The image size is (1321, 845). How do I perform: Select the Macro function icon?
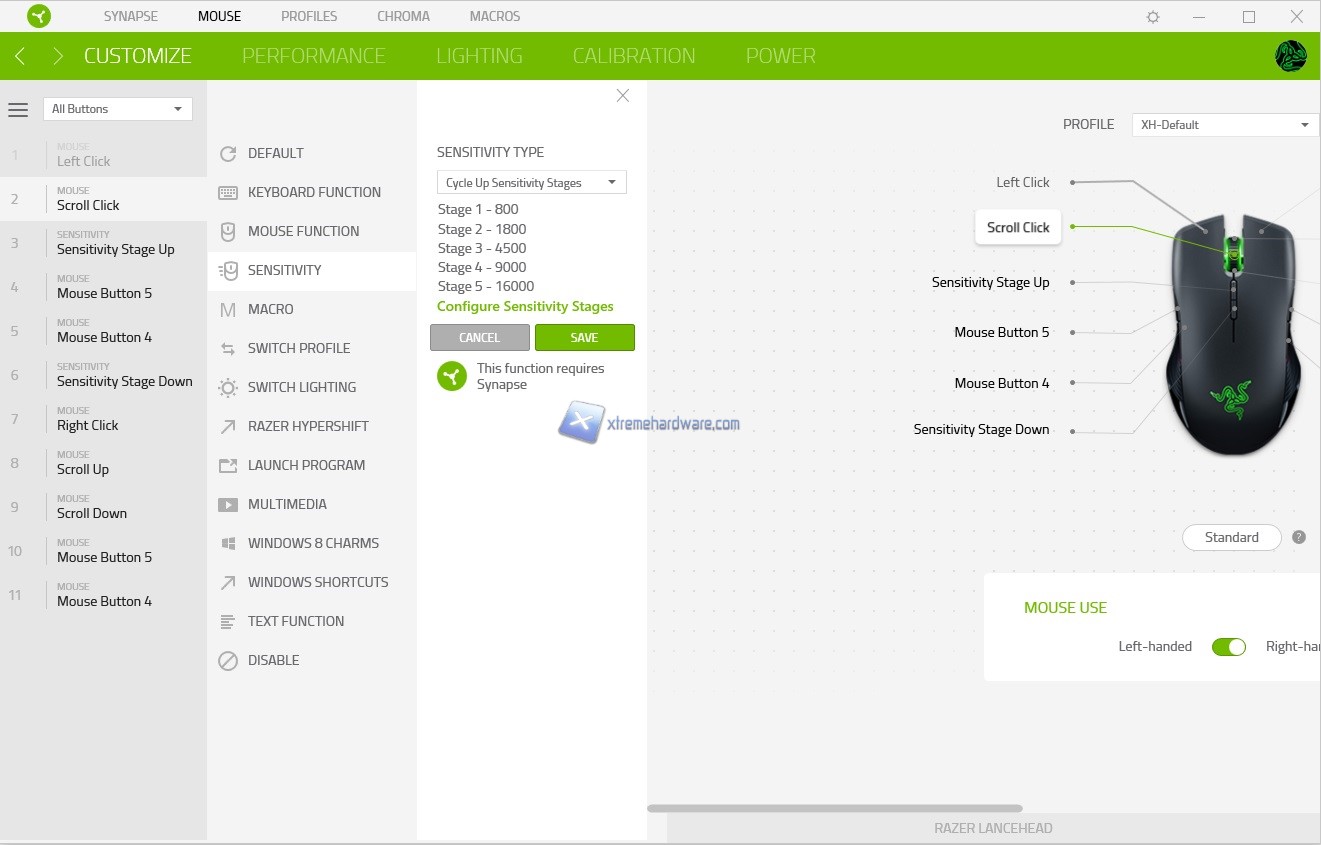coord(228,310)
